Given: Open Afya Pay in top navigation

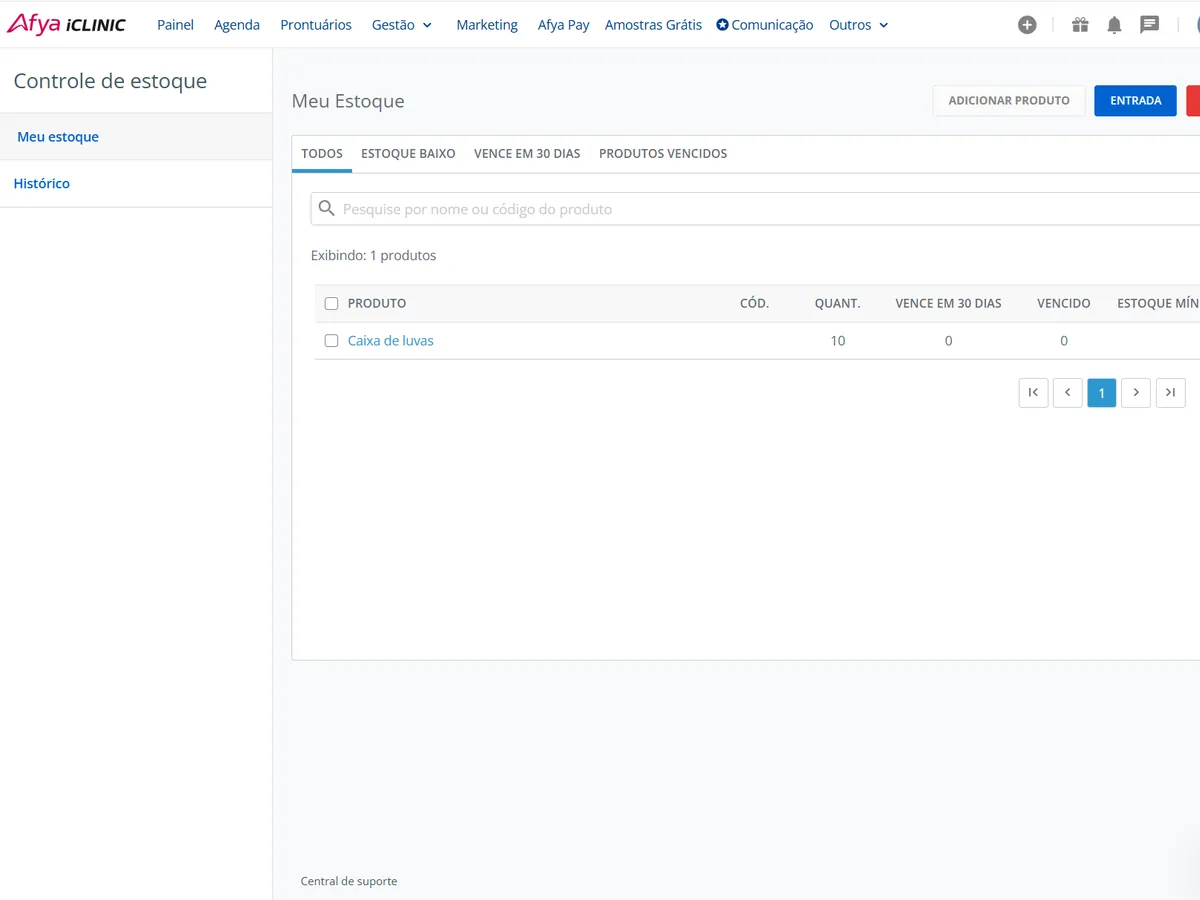Looking at the screenshot, I should 564,25.
